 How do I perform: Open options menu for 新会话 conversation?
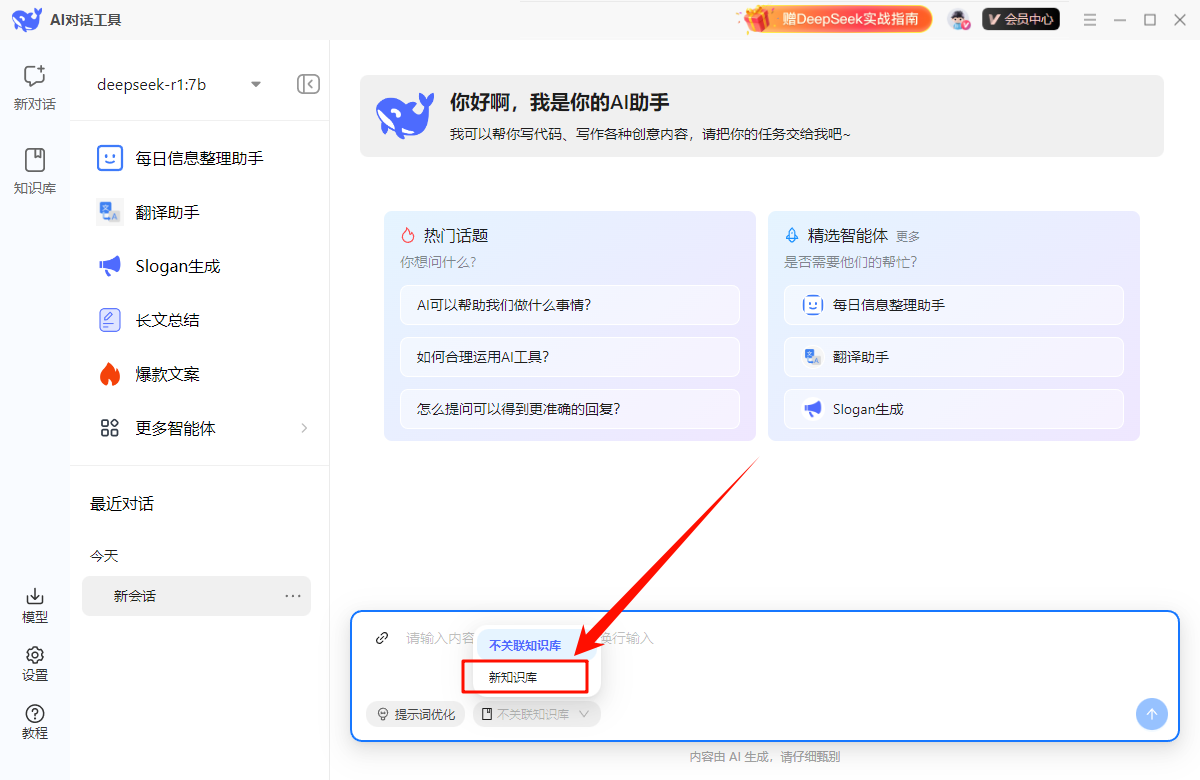[293, 595]
